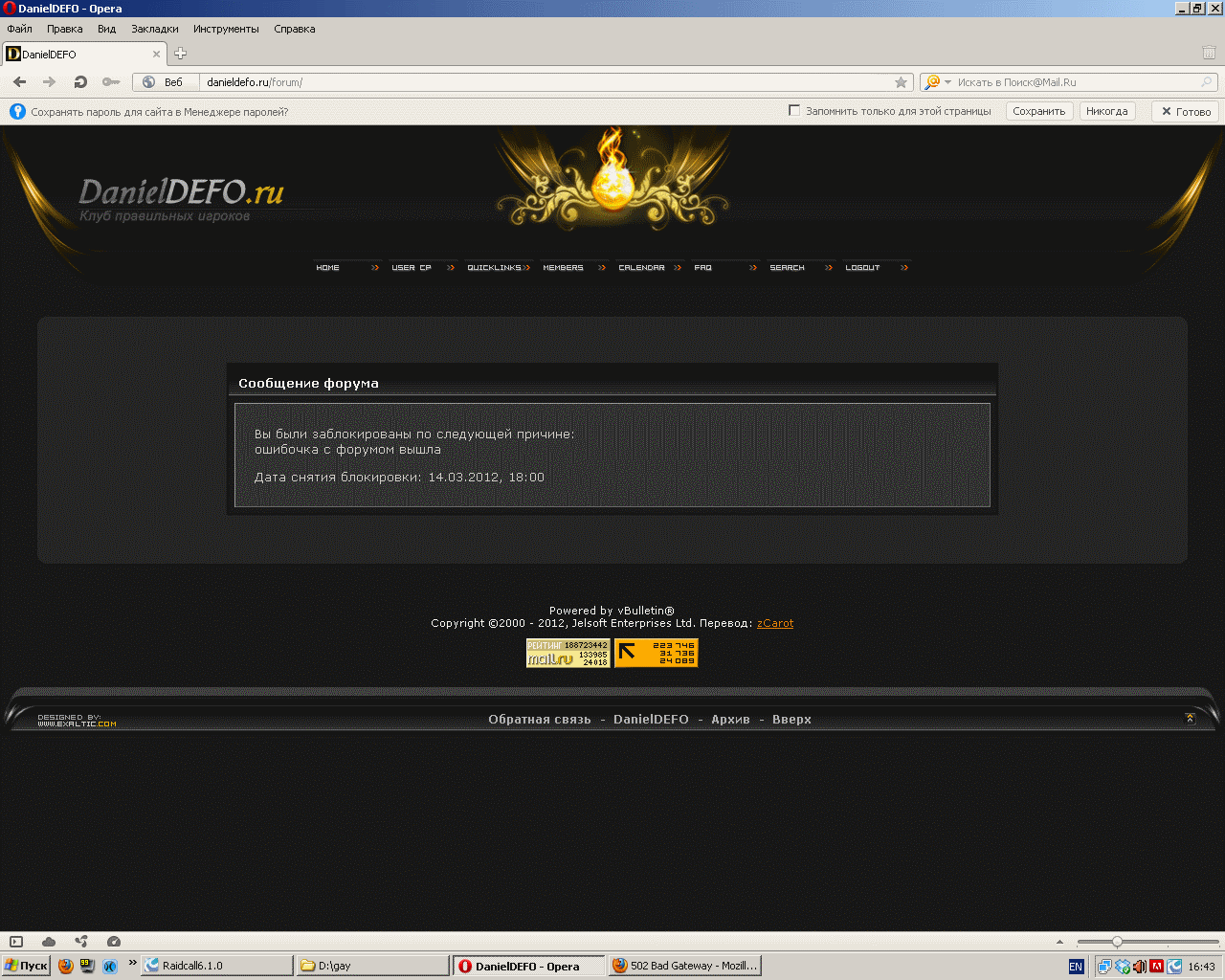Click DanielDEFO footer link

point(651,720)
